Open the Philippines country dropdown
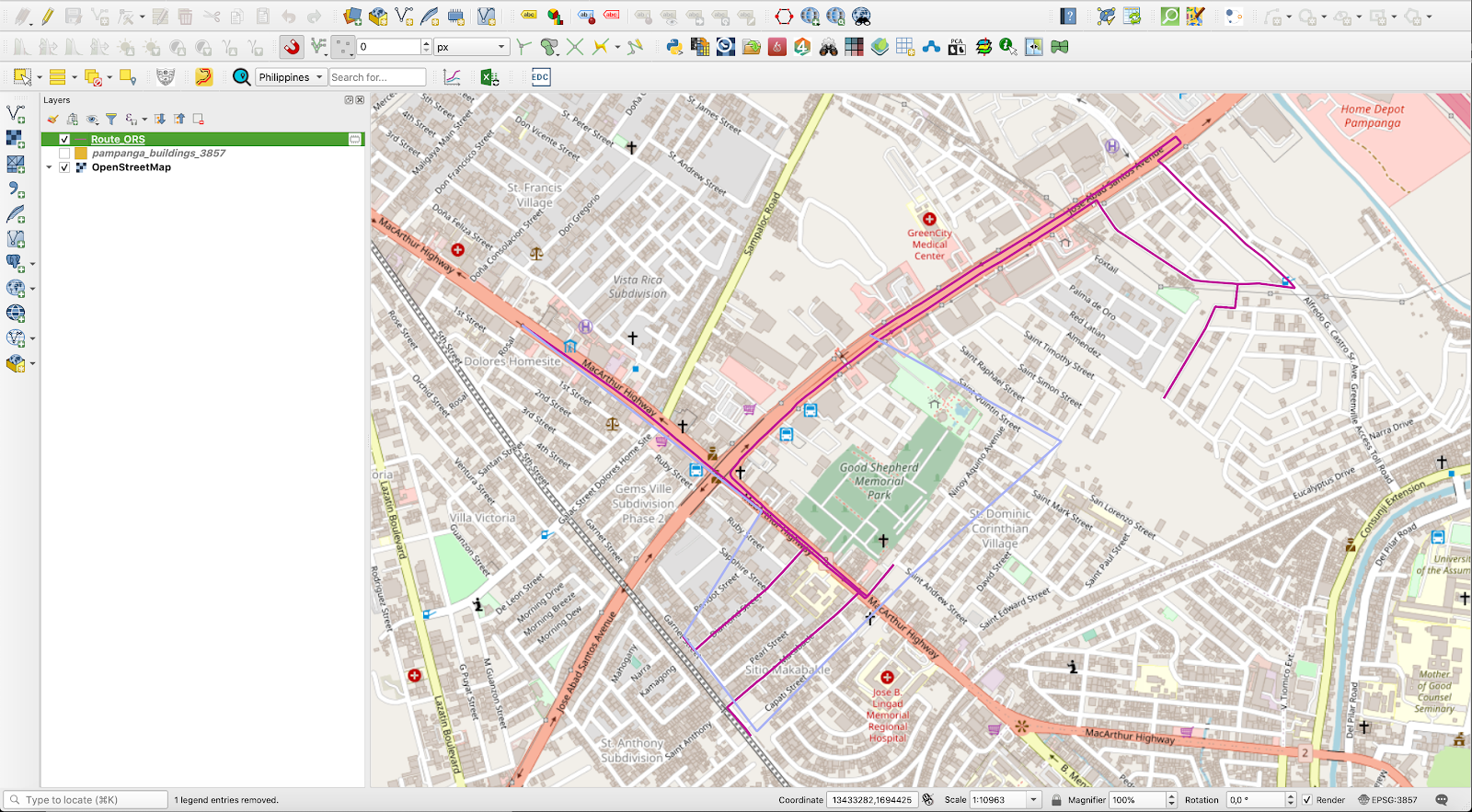Image resolution: width=1472 pixels, height=812 pixels. [291, 77]
